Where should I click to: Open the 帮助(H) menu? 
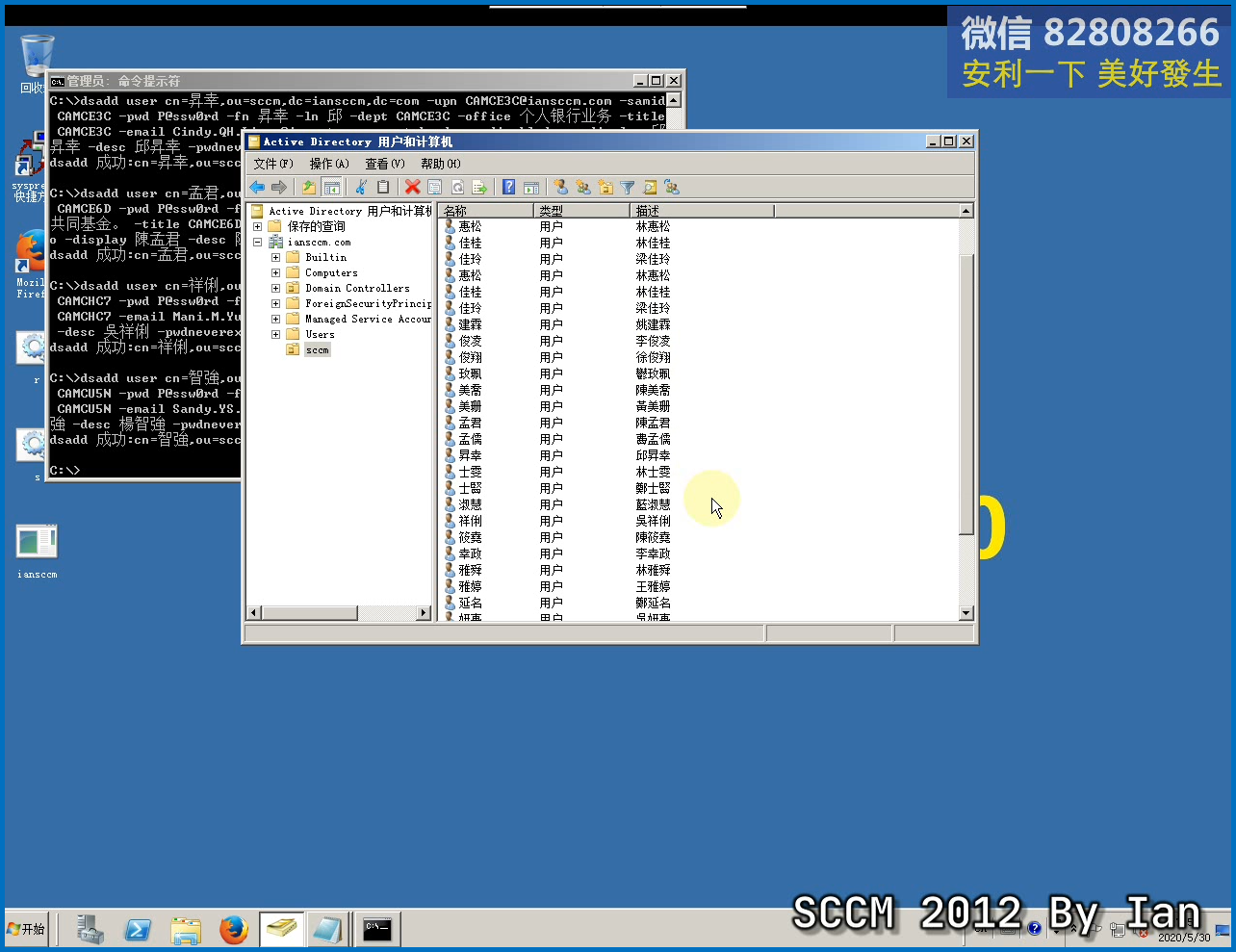pyautogui.click(x=441, y=164)
